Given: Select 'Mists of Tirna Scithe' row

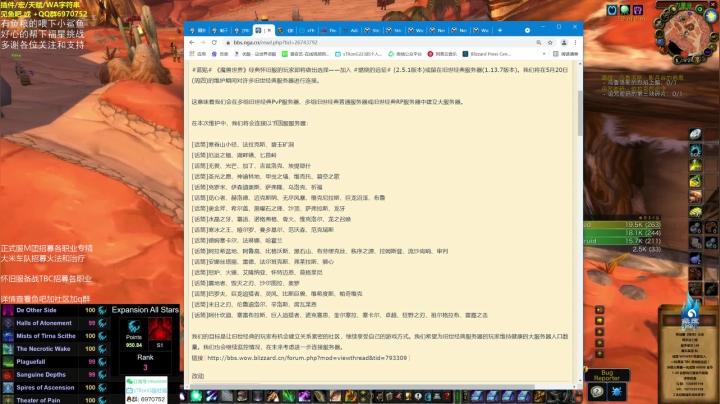Looking at the screenshot, I should tap(55, 336).
